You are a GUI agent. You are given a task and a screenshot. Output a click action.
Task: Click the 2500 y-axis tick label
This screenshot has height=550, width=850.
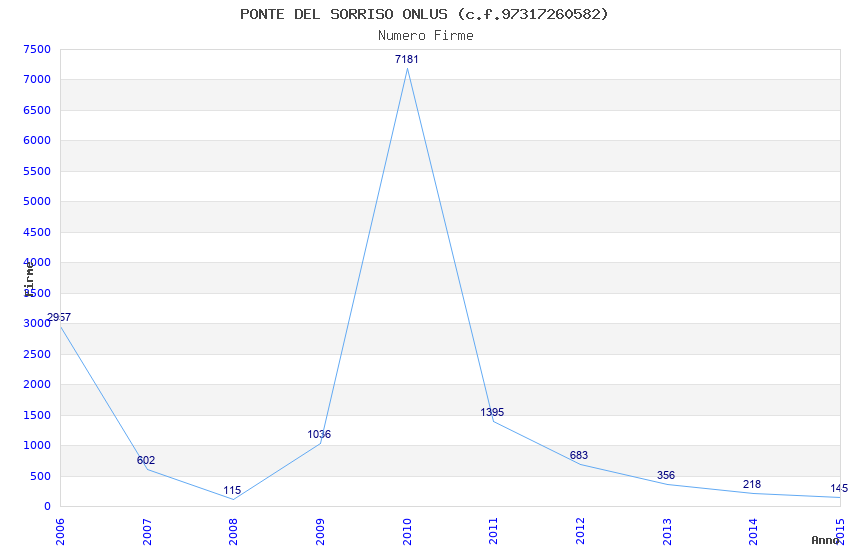click(x=37, y=354)
